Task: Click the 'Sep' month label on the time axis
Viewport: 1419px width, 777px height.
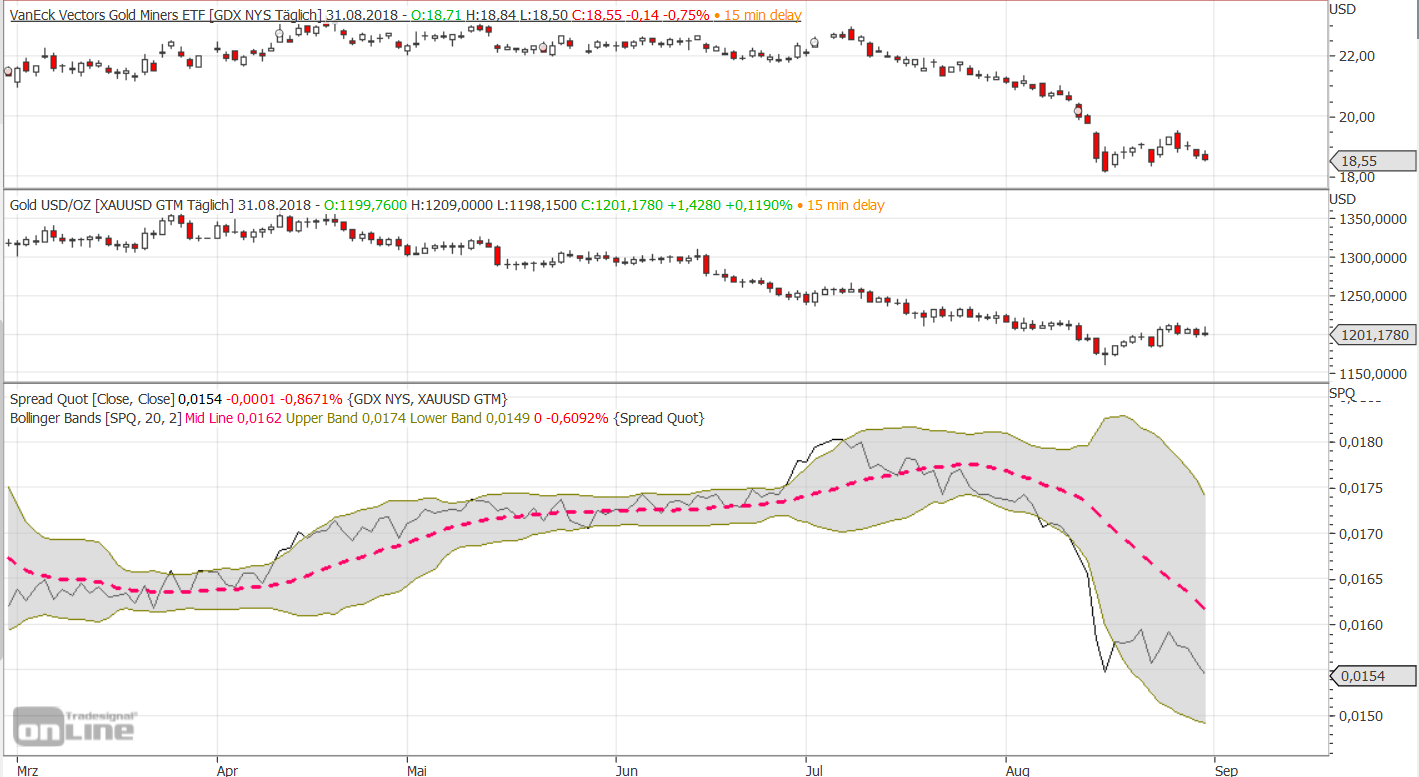Action: click(x=1227, y=771)
